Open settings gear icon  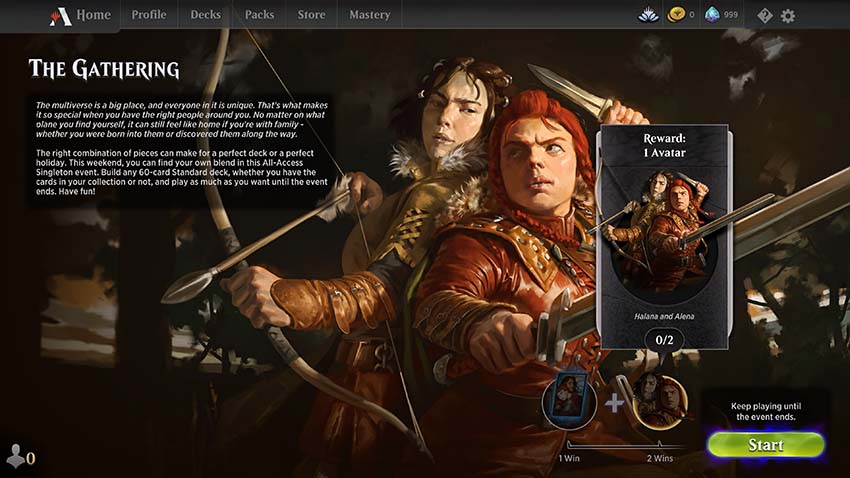click(x=788, y=16)
